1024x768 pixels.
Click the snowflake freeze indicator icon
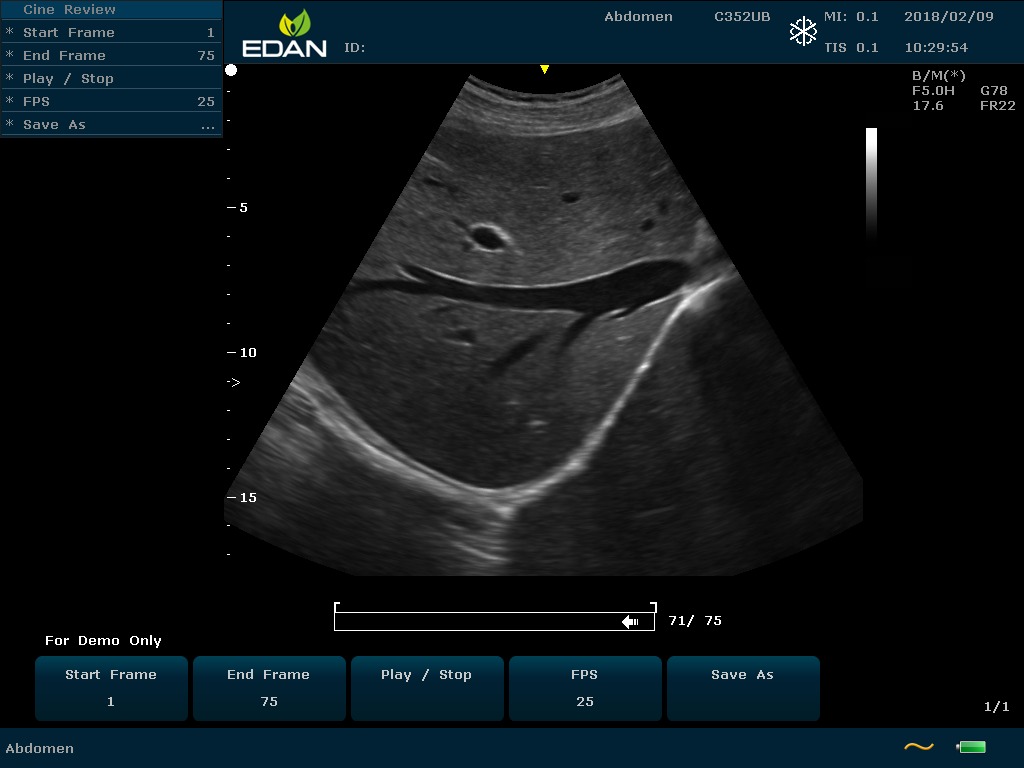point(803,32)
